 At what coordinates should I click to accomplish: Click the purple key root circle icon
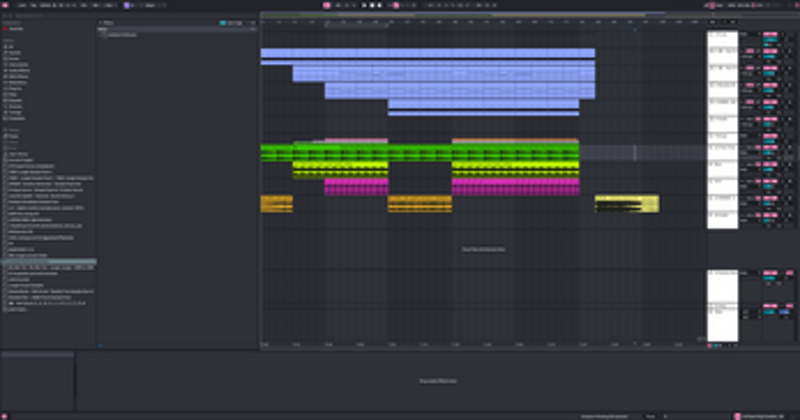(127, 5)
